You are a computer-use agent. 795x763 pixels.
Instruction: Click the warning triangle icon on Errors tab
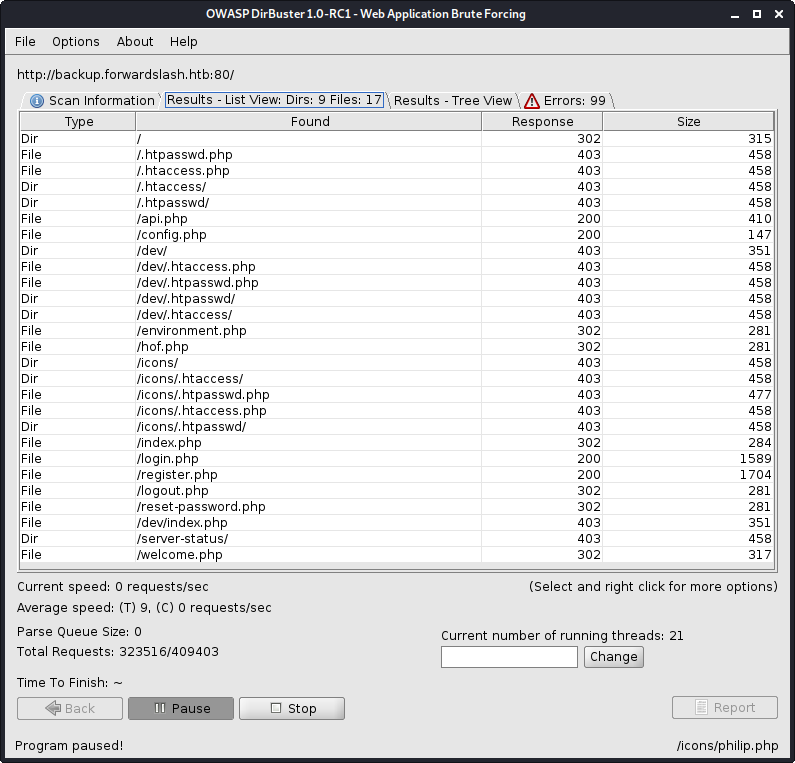(532, 101)
